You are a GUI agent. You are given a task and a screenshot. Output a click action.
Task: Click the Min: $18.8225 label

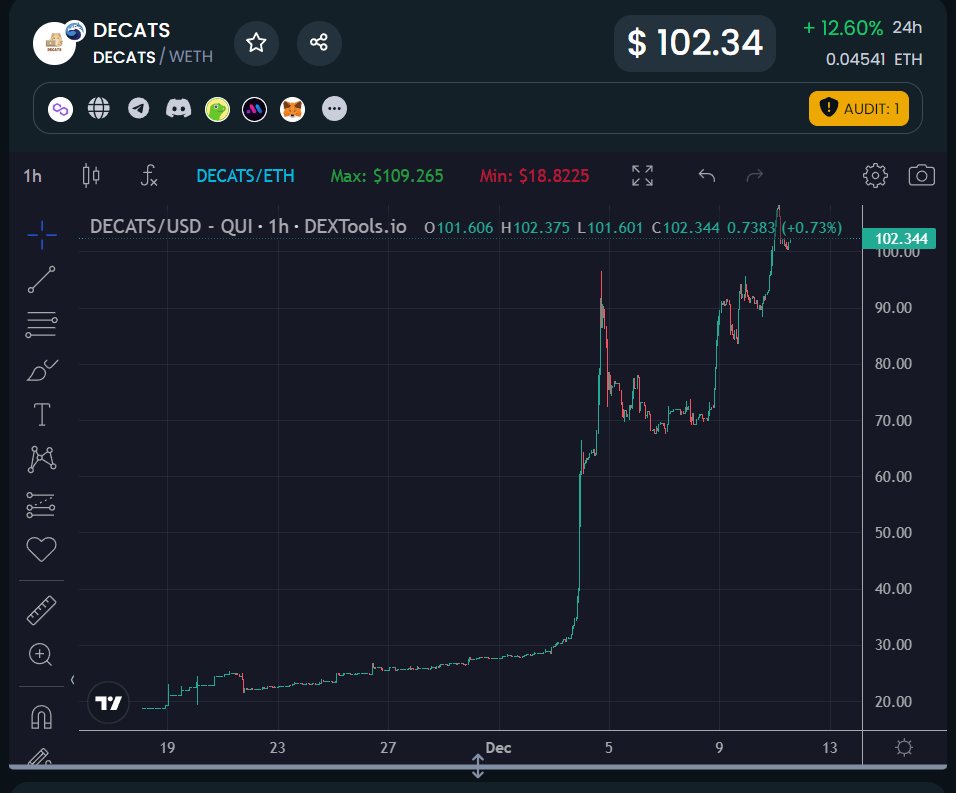(x=534, y=176)
